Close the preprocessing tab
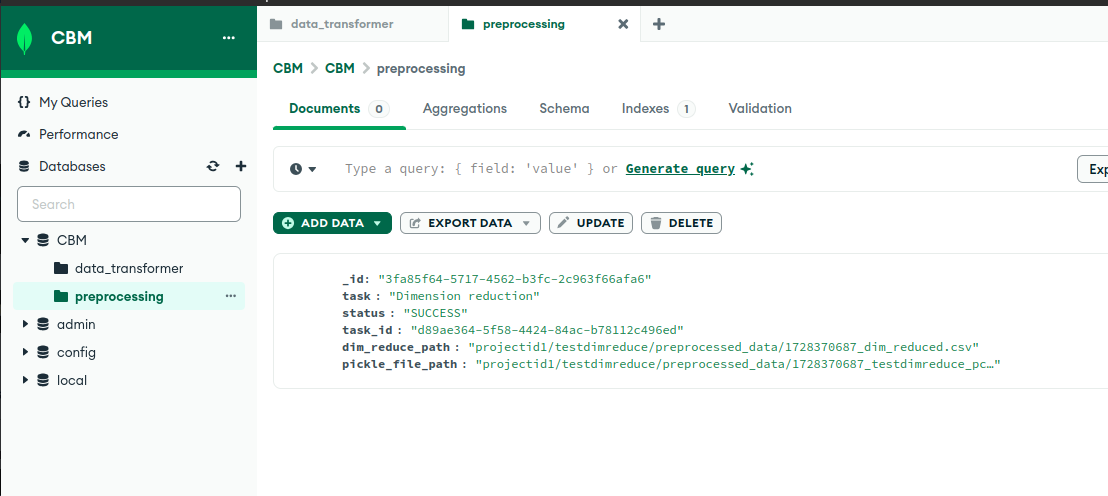Screen dimensions: 1108x496 point(623,24)
